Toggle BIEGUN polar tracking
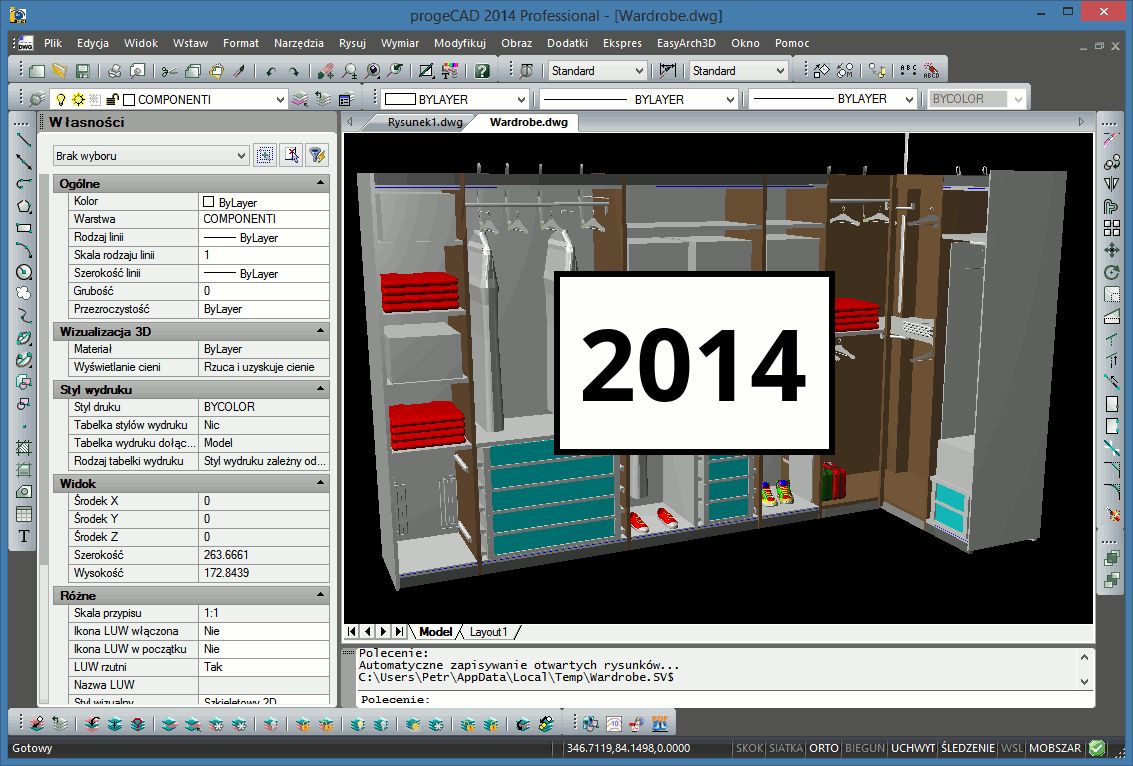The image size is (1133, 766). (x=865, y=748)
